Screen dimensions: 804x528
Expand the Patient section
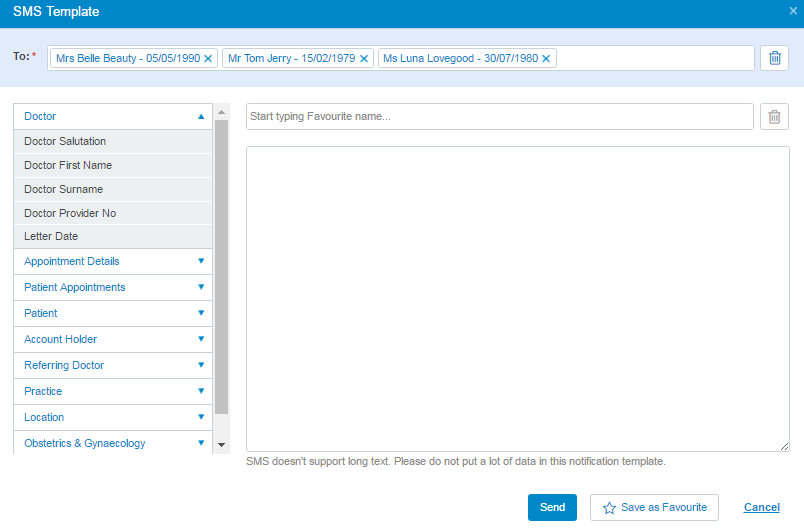pyautogui.click(x=113, y=313)
